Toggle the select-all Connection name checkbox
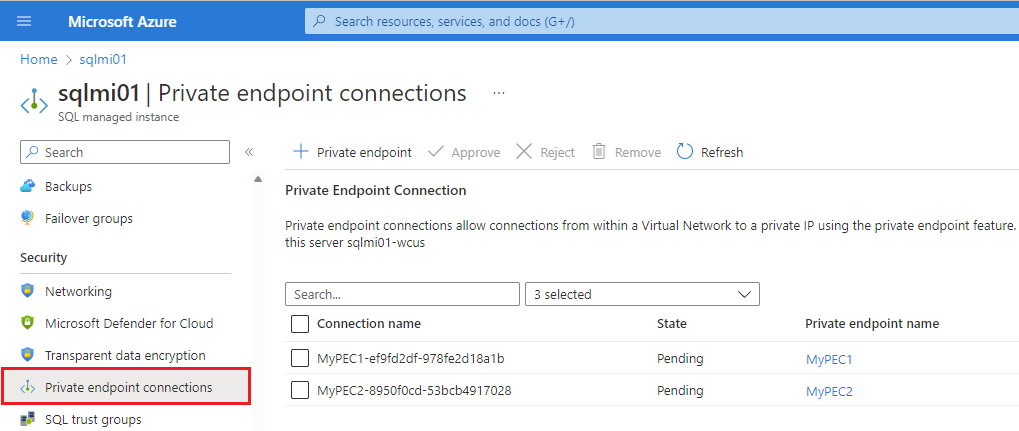 (x=300, y=323)
